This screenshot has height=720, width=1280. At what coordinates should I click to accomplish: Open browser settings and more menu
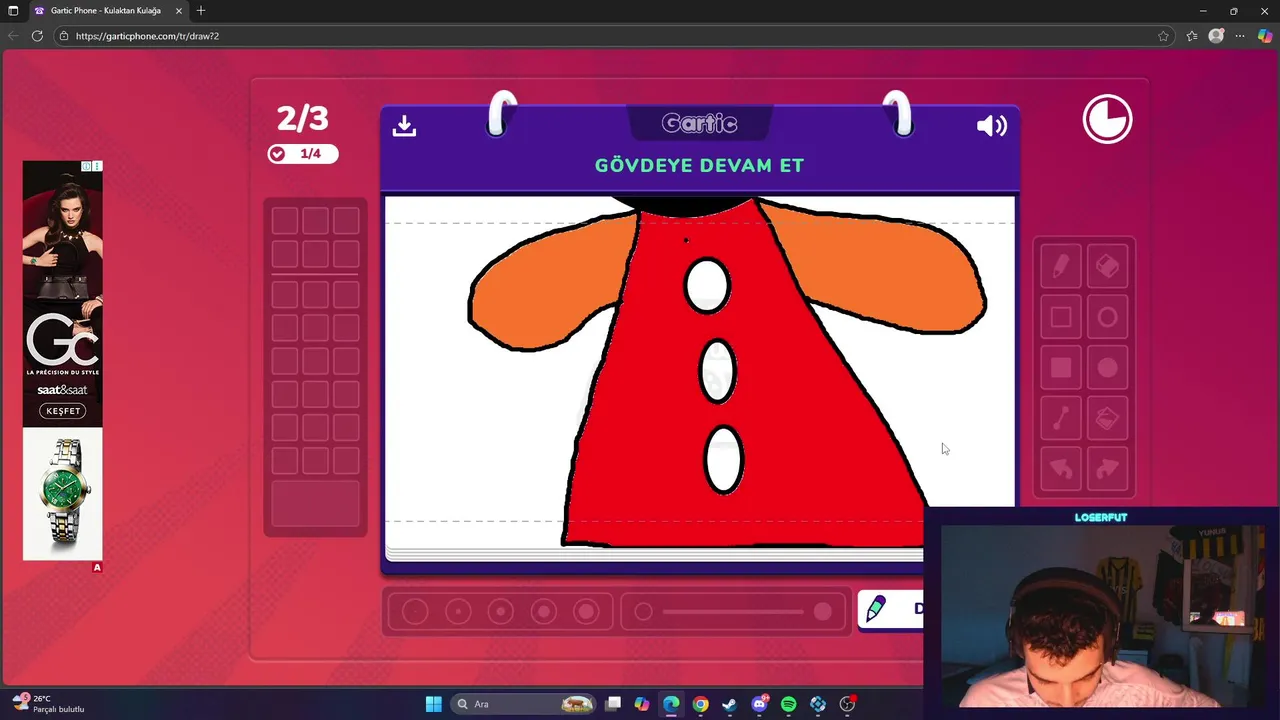(x=1240, y=36)
